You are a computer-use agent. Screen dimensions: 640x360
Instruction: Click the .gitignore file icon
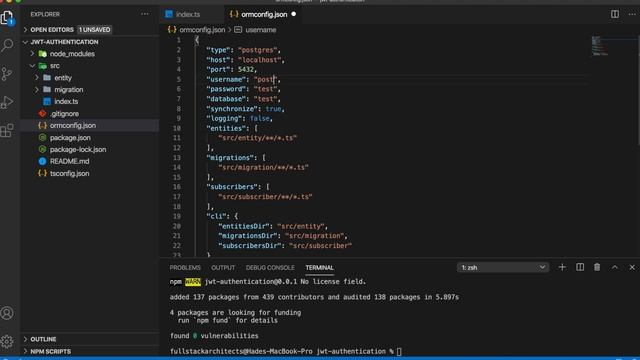pos(42,113)
